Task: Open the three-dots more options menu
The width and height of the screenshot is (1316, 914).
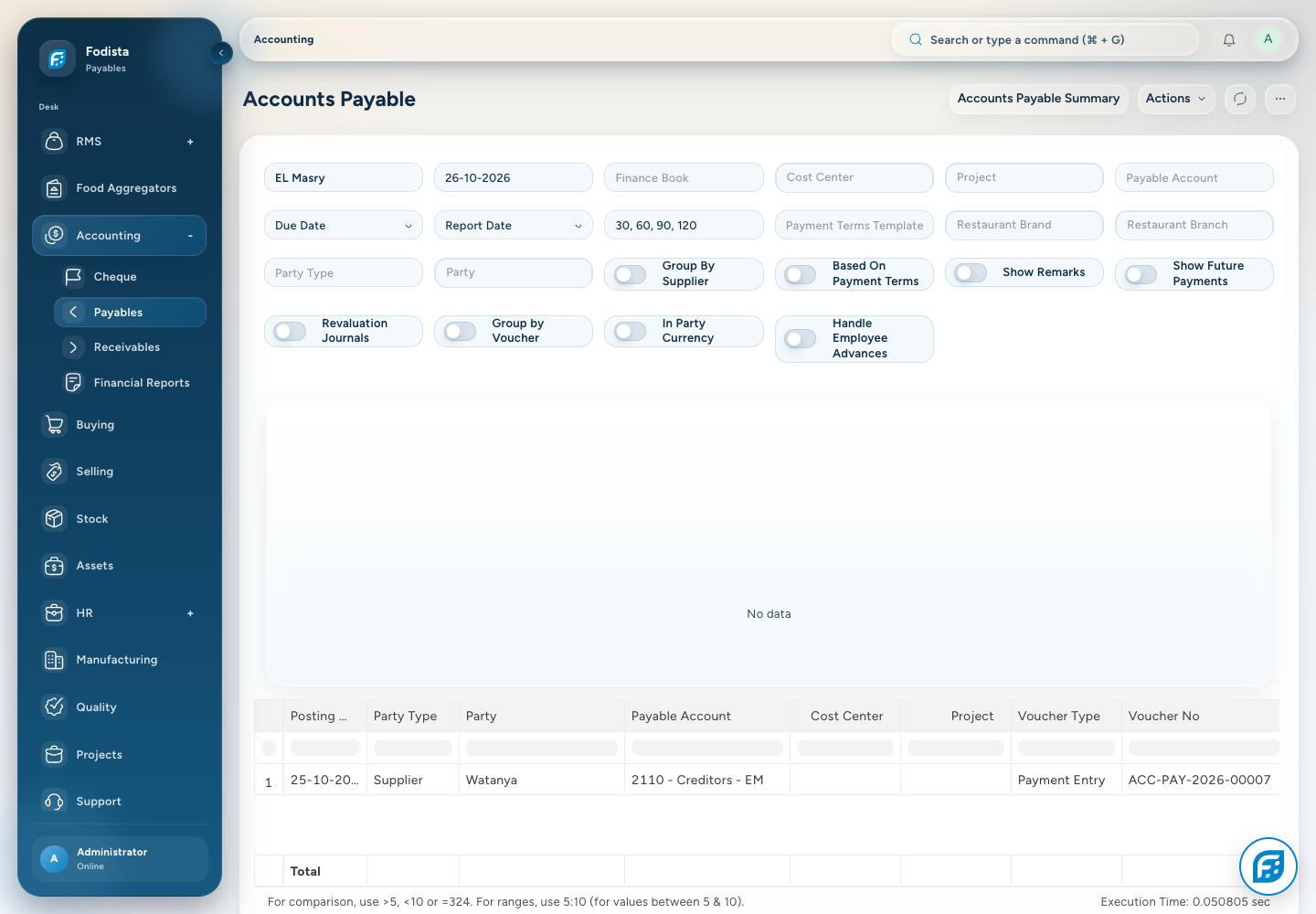Action: 1280,99
